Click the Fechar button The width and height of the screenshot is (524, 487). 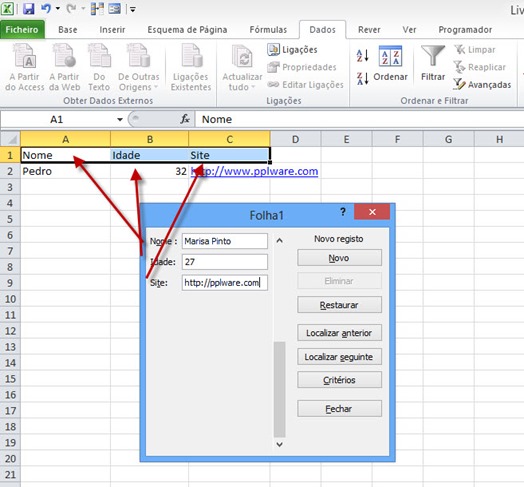pos(339,408)
